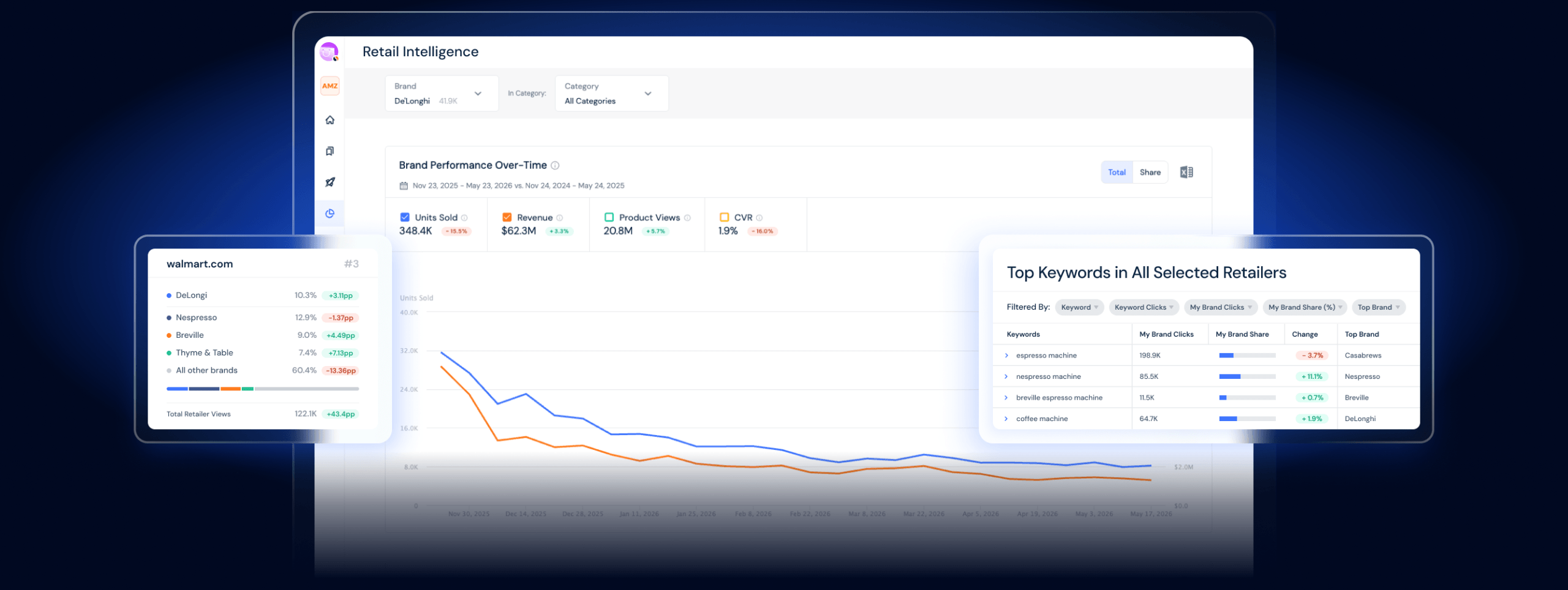Expand the breville espresso machine keyword row
This screenshot has width=1568, height=590.
click(x=1006, y=398)
